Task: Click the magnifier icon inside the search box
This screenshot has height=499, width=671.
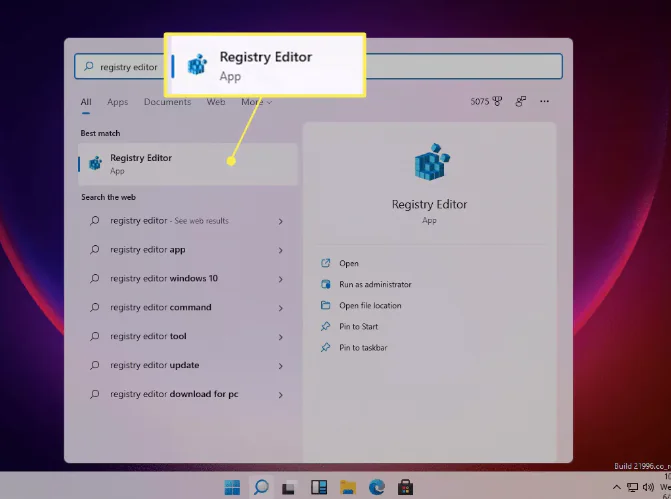Action: click(89, 66)
